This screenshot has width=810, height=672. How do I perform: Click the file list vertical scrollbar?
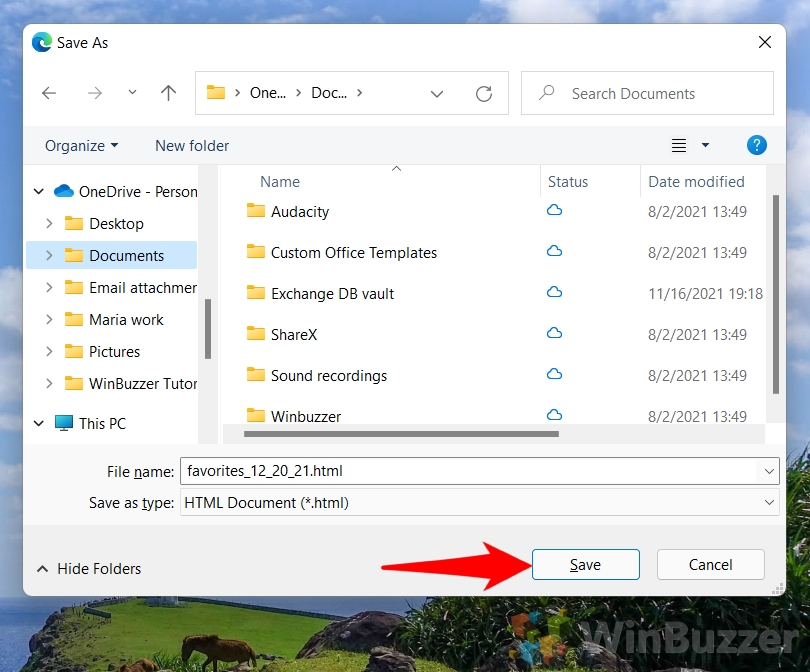(775, 294)
